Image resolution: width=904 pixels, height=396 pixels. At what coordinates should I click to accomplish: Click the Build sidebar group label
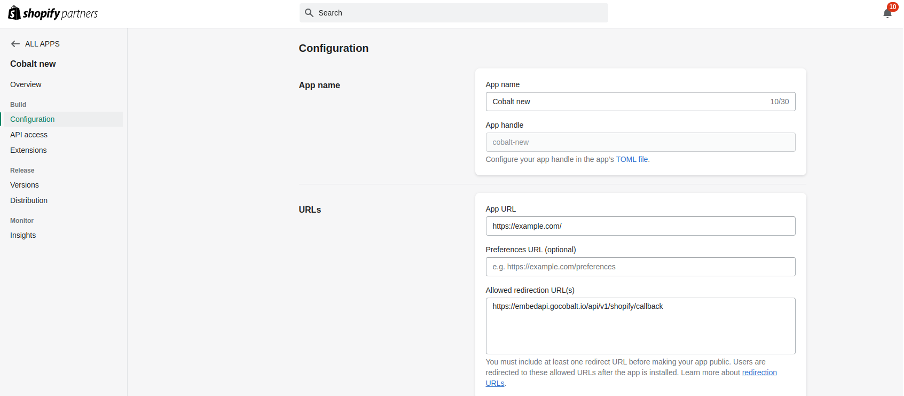point(18,104)
